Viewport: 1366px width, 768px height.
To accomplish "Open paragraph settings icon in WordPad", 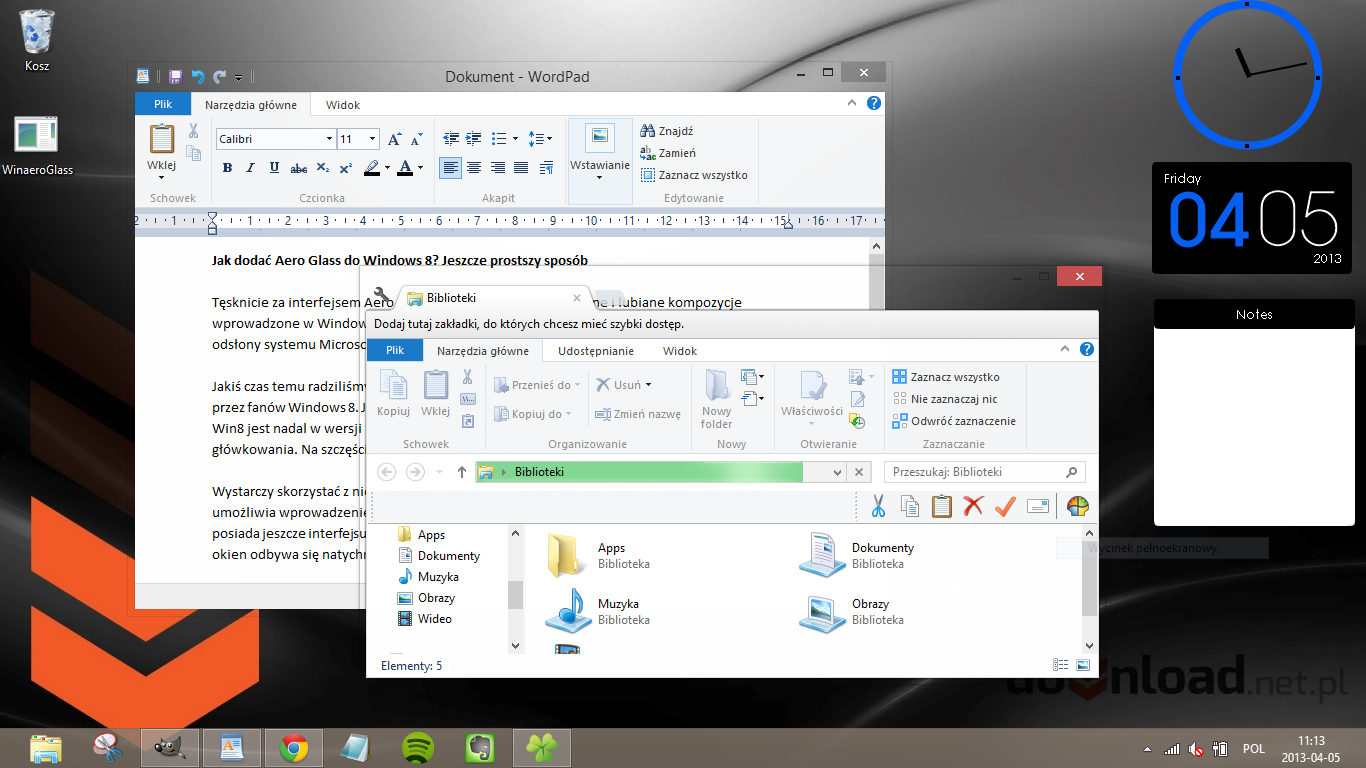I will coord(546,167).
